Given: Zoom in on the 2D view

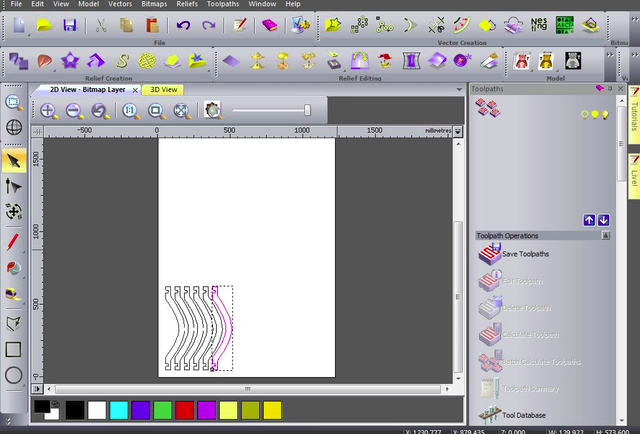Looking at the screenshot, I should 49,111.
